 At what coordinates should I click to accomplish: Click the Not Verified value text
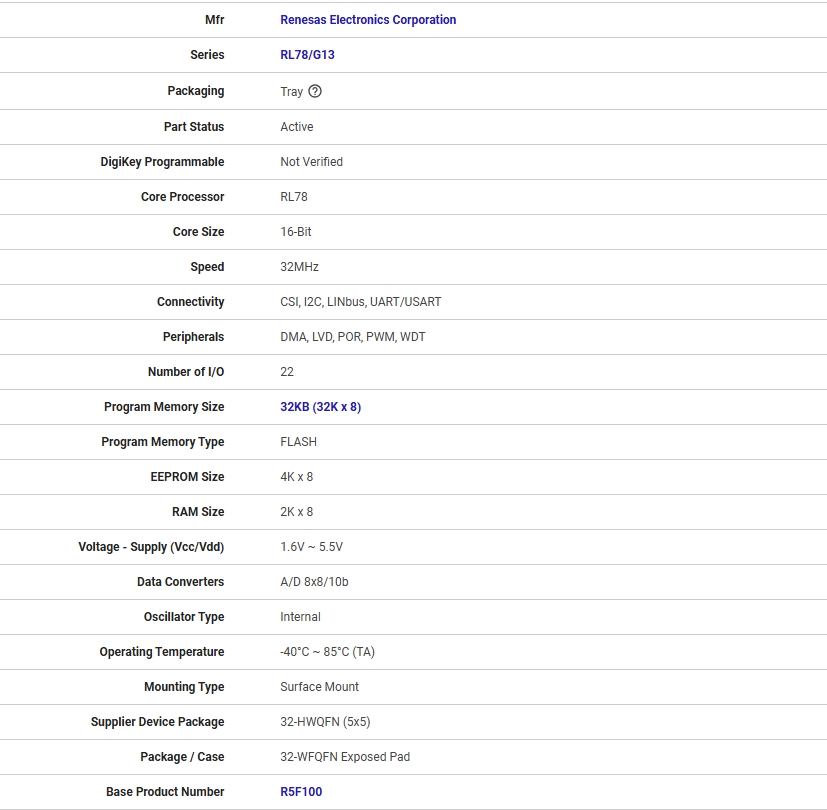311,162
